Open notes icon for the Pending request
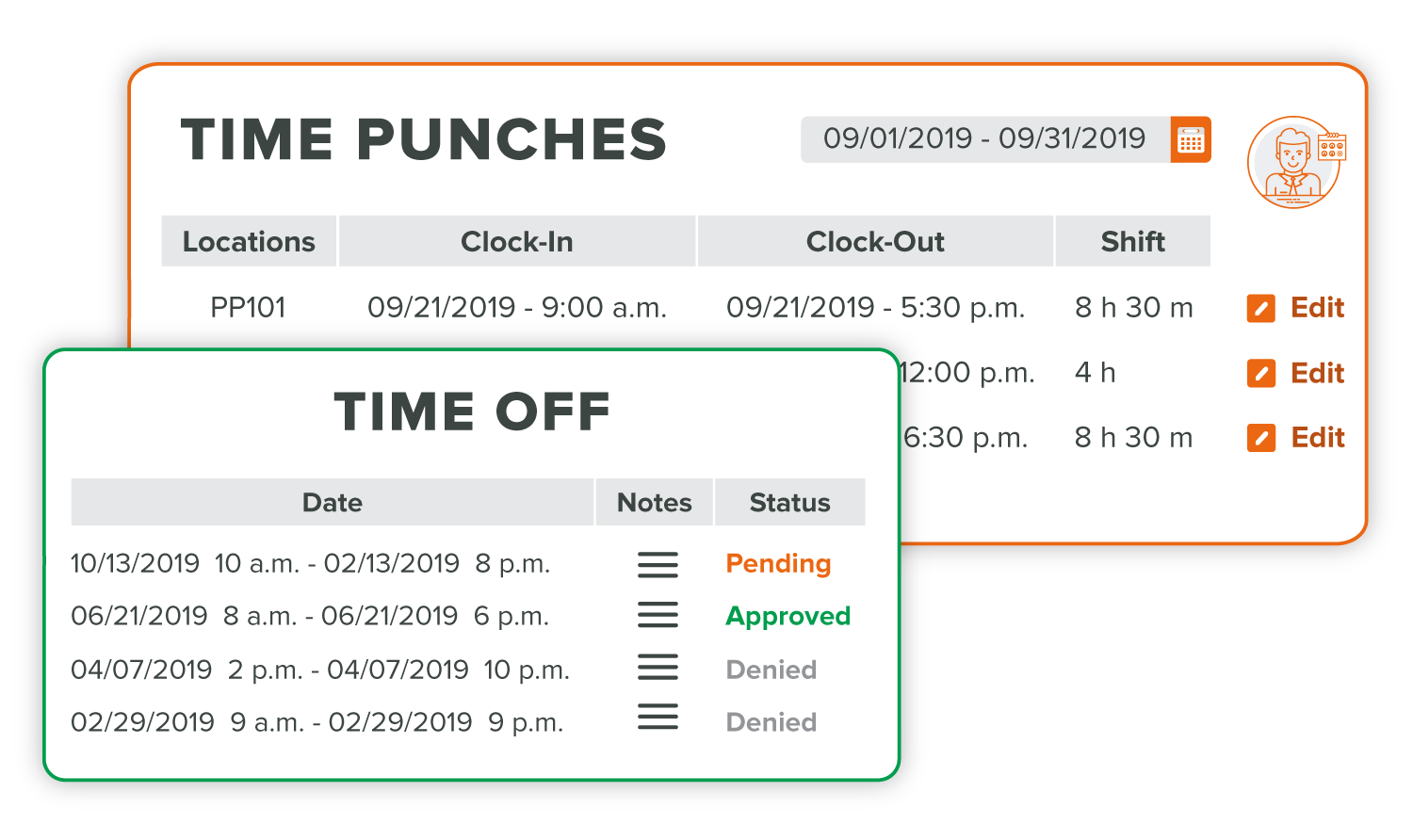The image size is (1413, 840). click(658, 564)
